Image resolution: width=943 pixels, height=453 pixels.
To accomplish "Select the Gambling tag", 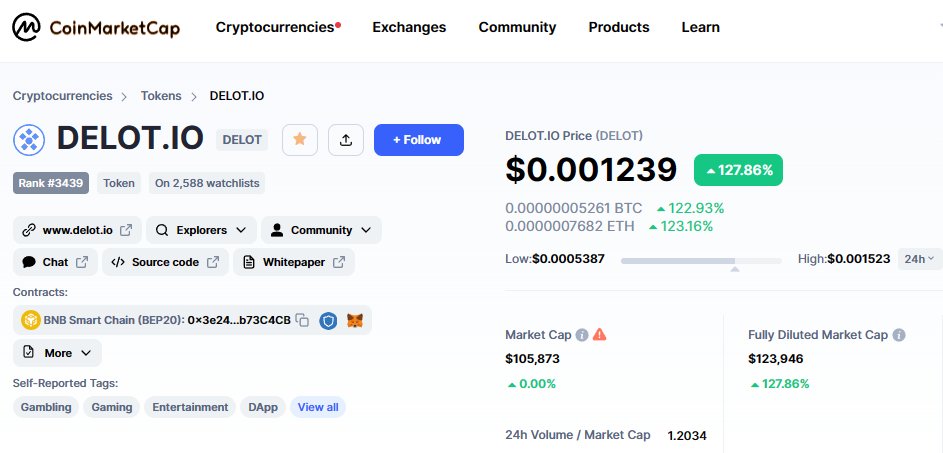I will [x=46, y=407].
